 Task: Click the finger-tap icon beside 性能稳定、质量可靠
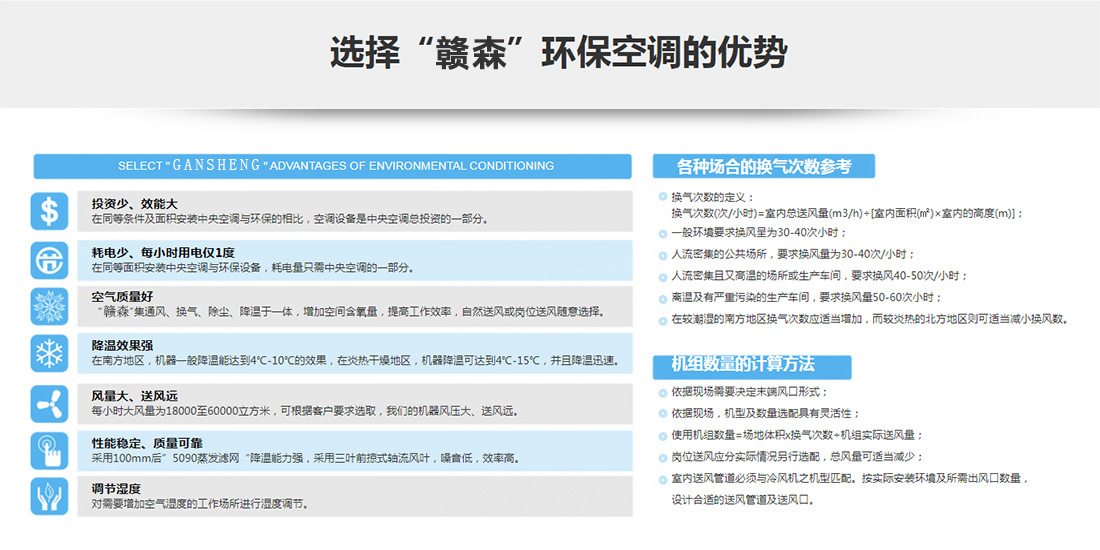(x=49, y=449)
